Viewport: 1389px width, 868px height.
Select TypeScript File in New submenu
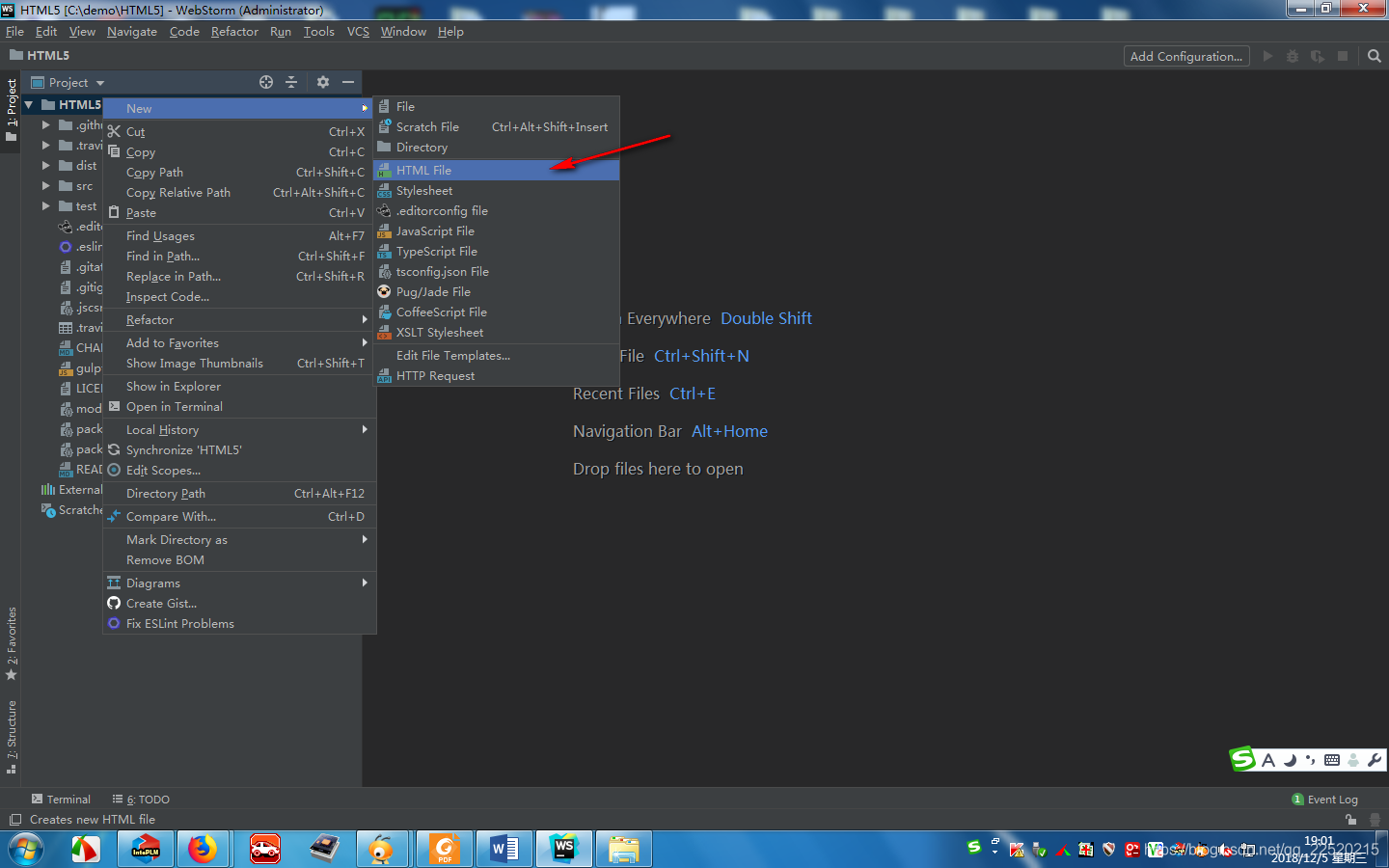click(497, 251)
